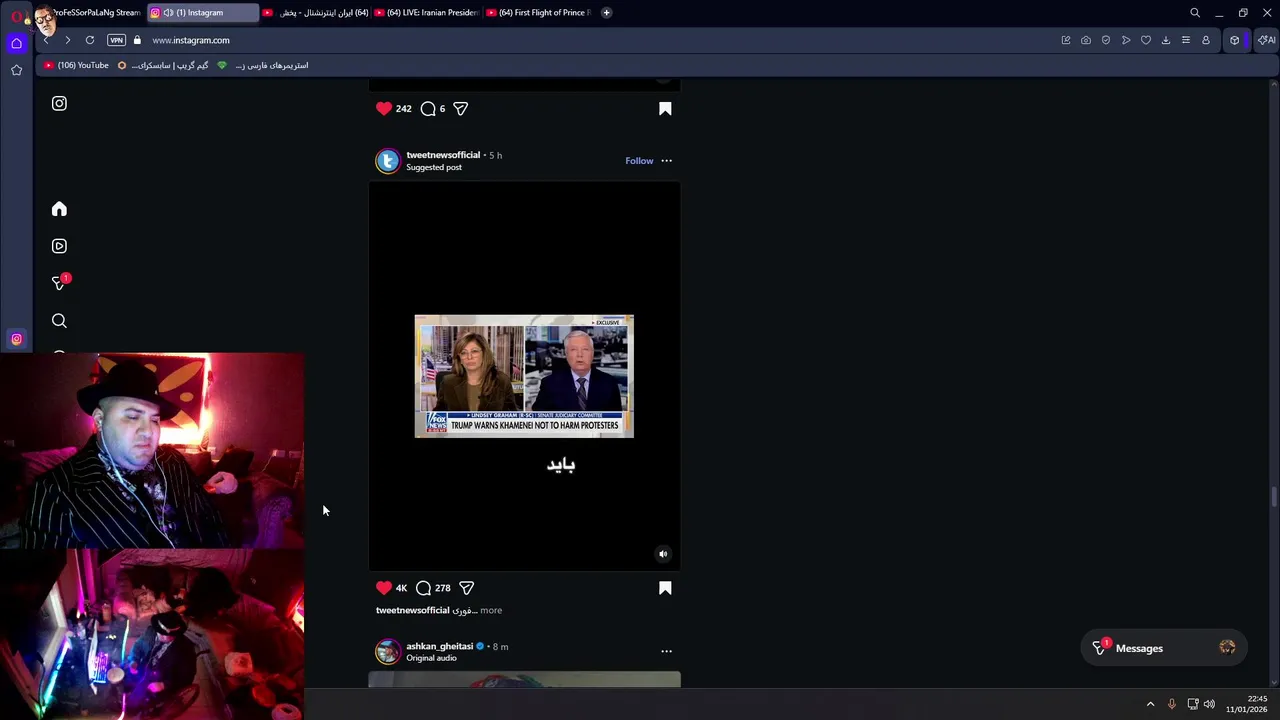This screenshot has height=720, width=1280.
Task: Open ashkan_gheitasi avatar
Action: tap(387, 652)
